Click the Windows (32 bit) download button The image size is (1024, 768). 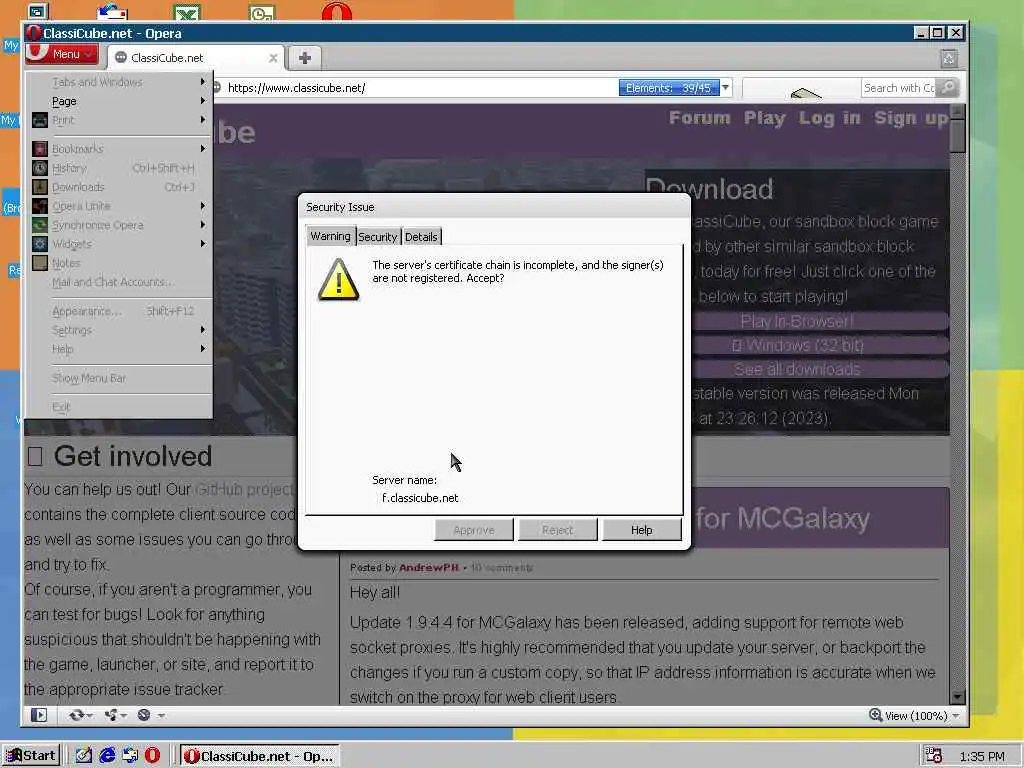(x=797, y=345)
